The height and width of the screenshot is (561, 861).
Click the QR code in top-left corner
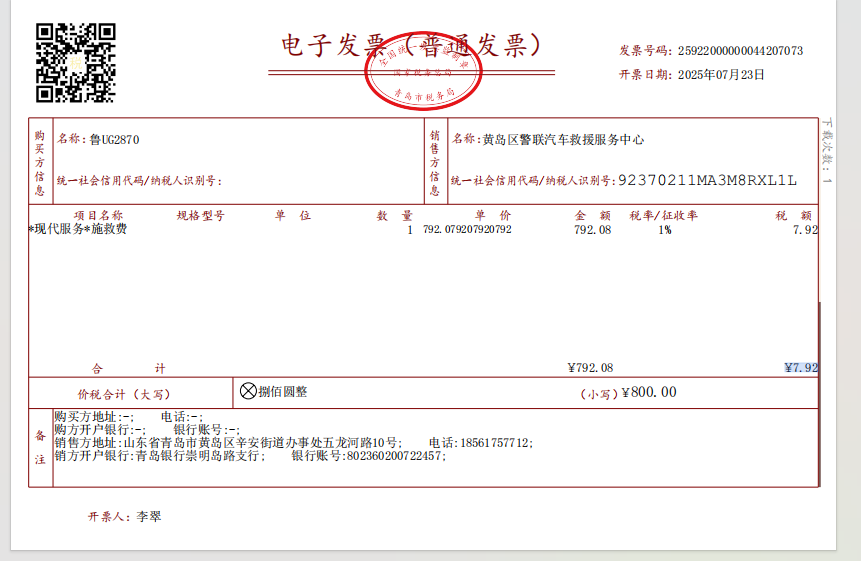76,62
